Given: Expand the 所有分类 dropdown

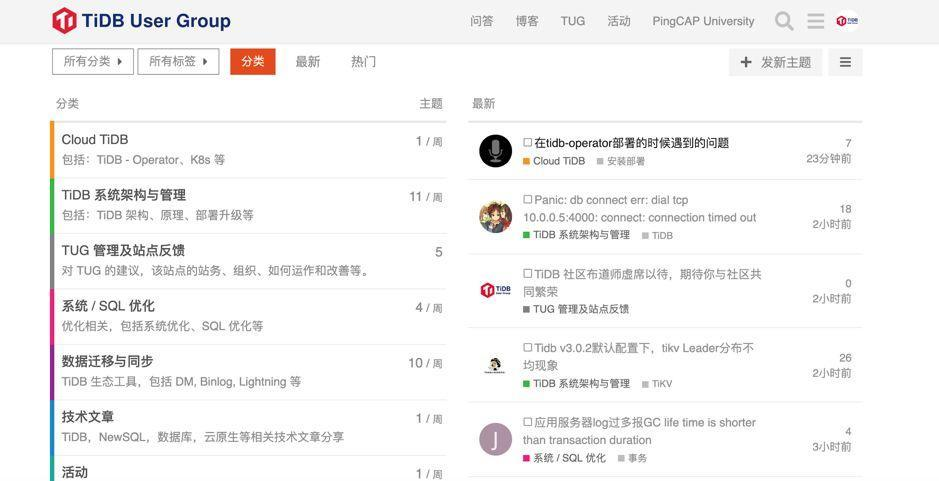Looking at the screenshot, I should tap(93, 62).
